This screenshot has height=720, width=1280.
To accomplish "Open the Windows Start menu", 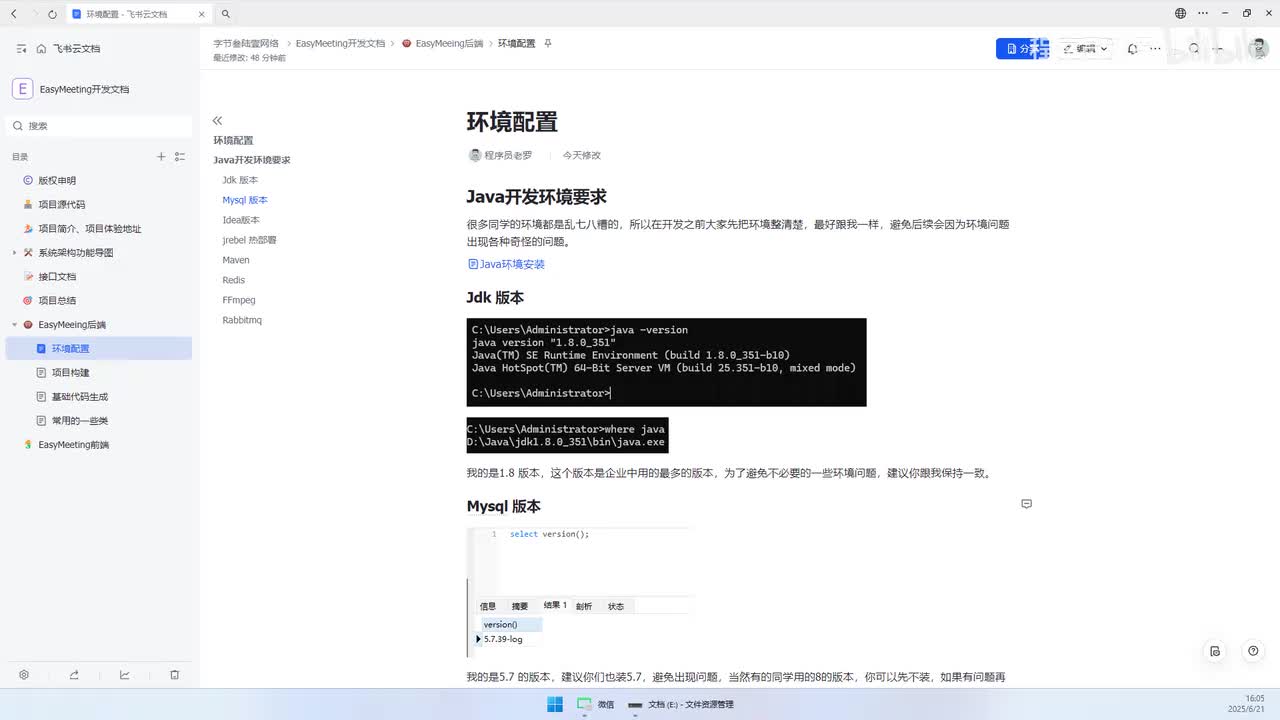I will tap(555, 704).
